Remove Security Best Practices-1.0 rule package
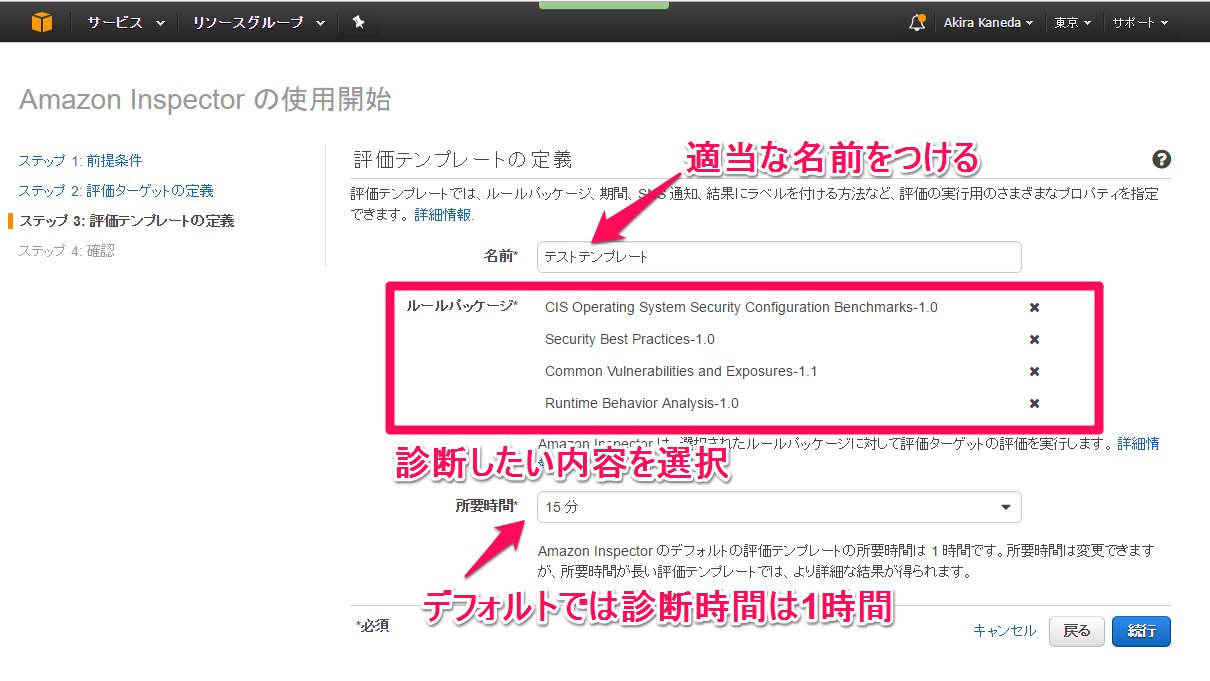The image size is (1210, 681). click(x=1034, y=339)
